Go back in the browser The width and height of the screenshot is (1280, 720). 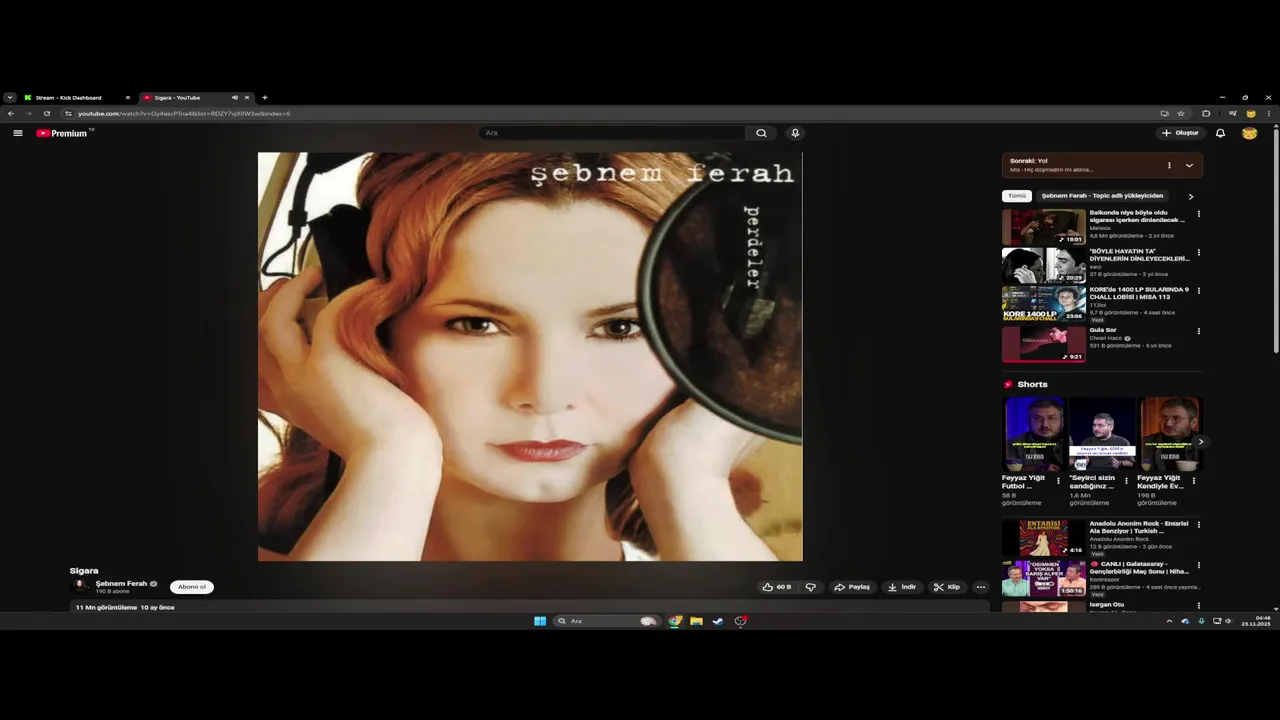11,113
